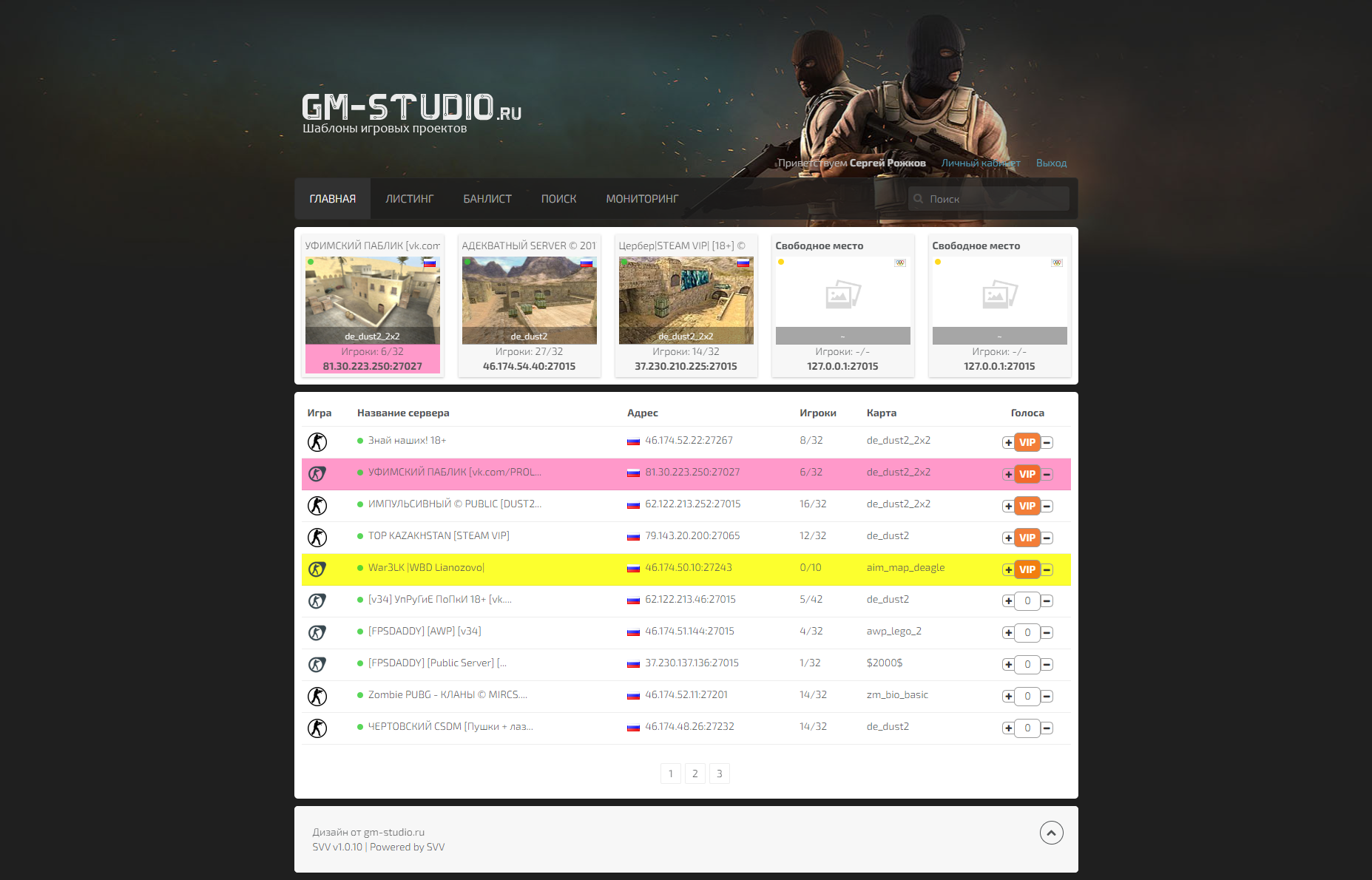The width and height of the screenshot is (1372, 880).
Task: Open the Цербер STEAM VIP map thumbnail
Action: (686, 299)
